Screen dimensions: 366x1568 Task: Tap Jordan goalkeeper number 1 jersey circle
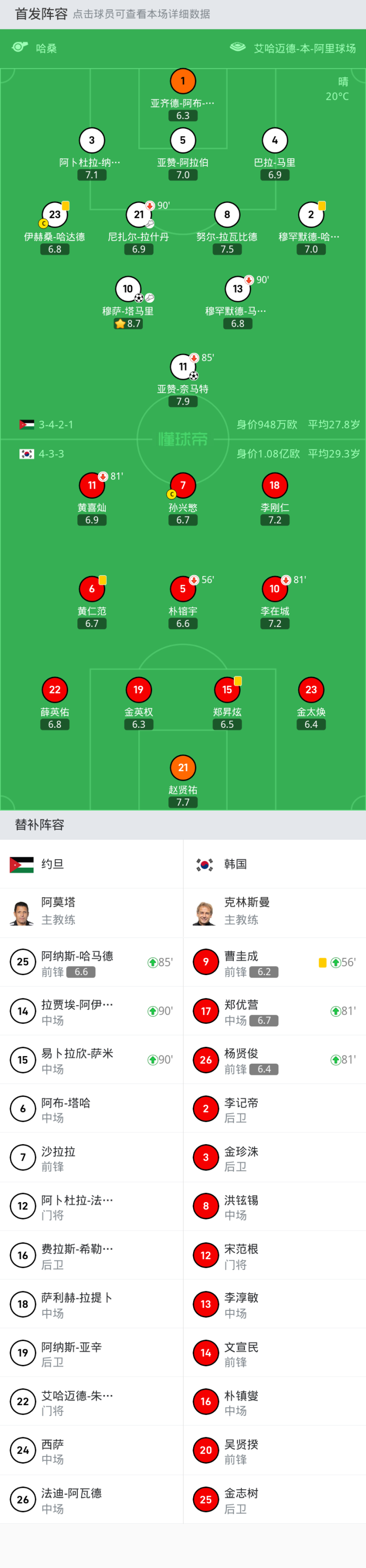pos(182,81)
